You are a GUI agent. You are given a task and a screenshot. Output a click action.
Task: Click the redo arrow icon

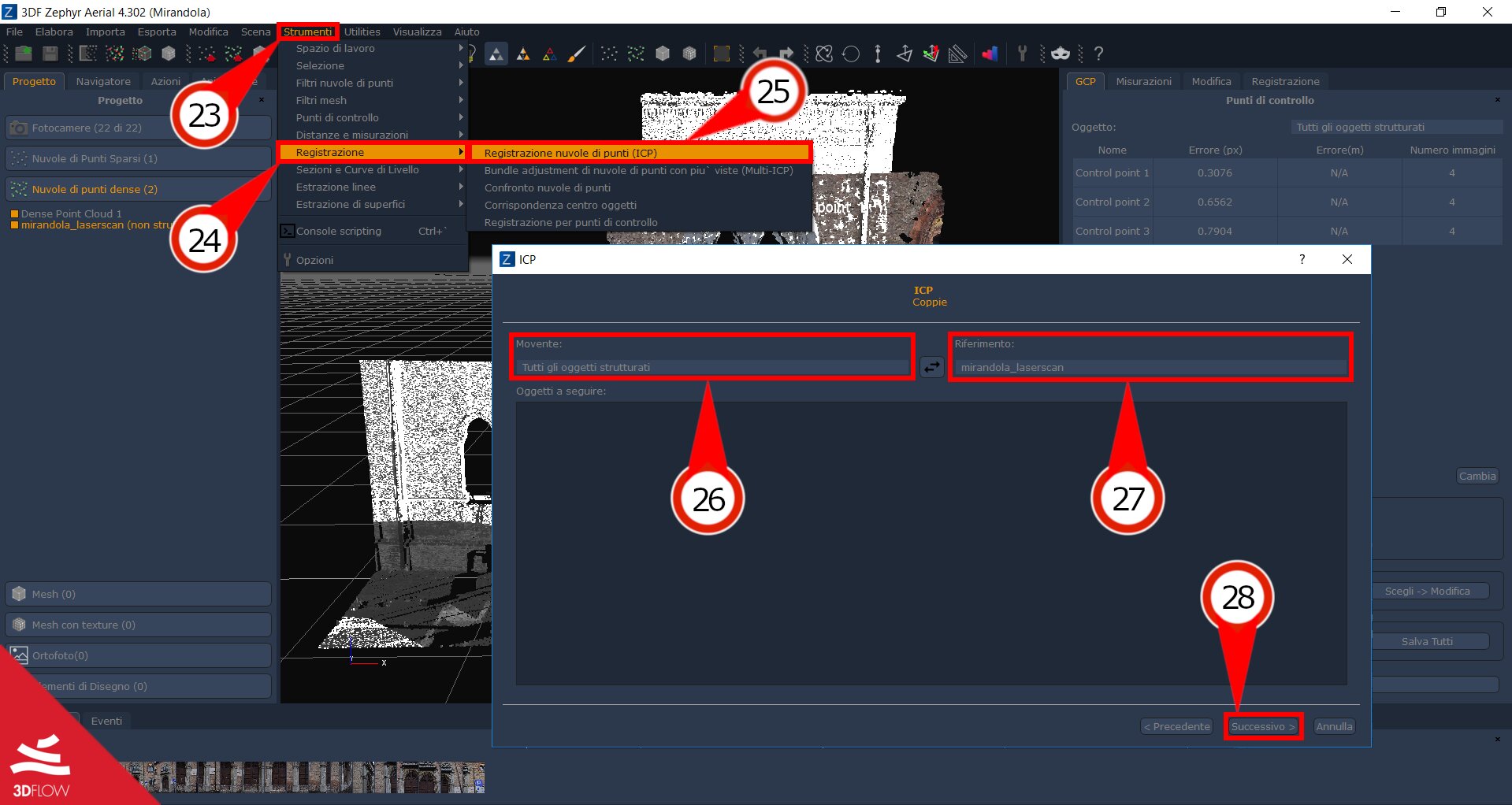786,54
